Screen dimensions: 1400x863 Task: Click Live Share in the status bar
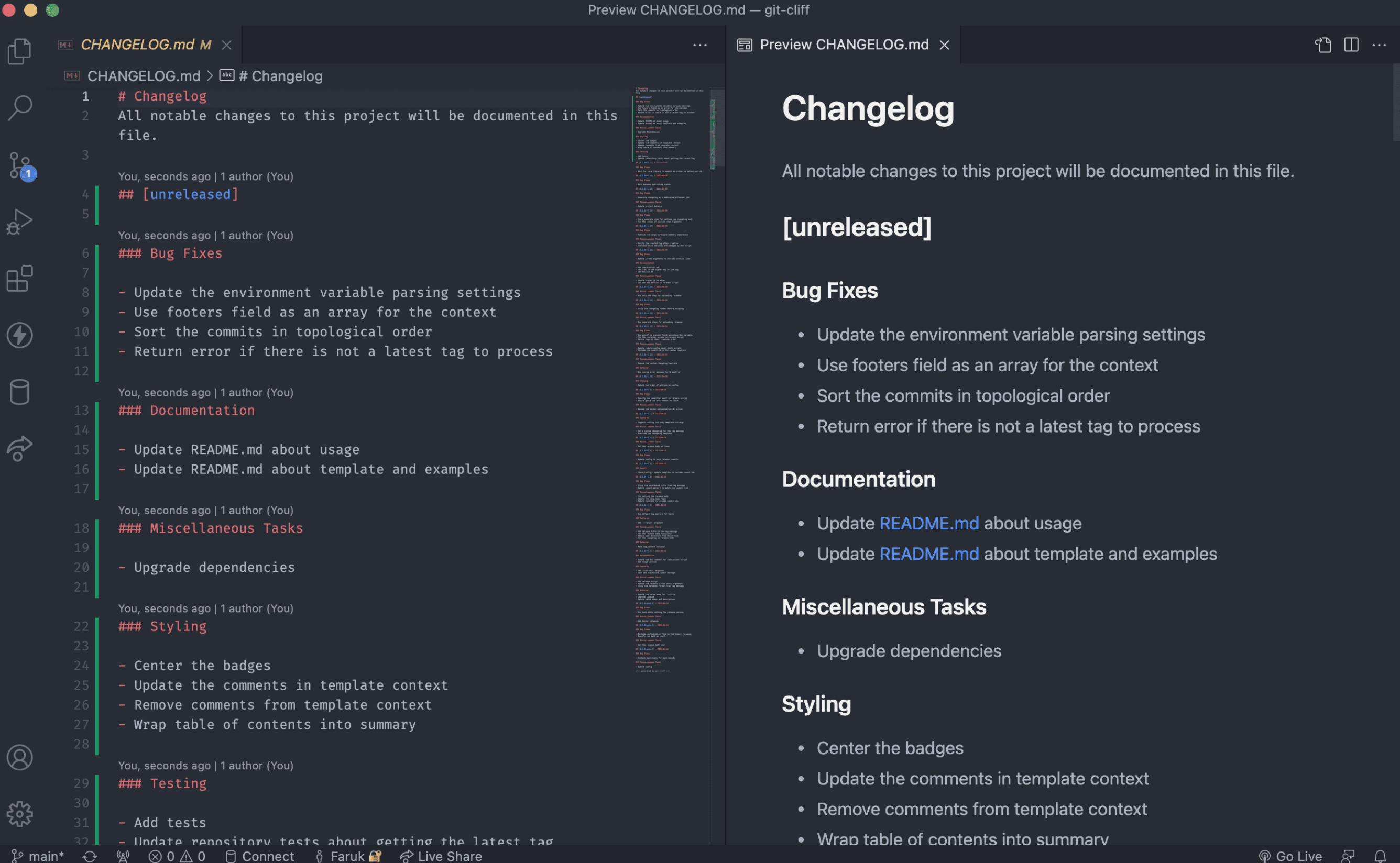click(x=441, y=856)
